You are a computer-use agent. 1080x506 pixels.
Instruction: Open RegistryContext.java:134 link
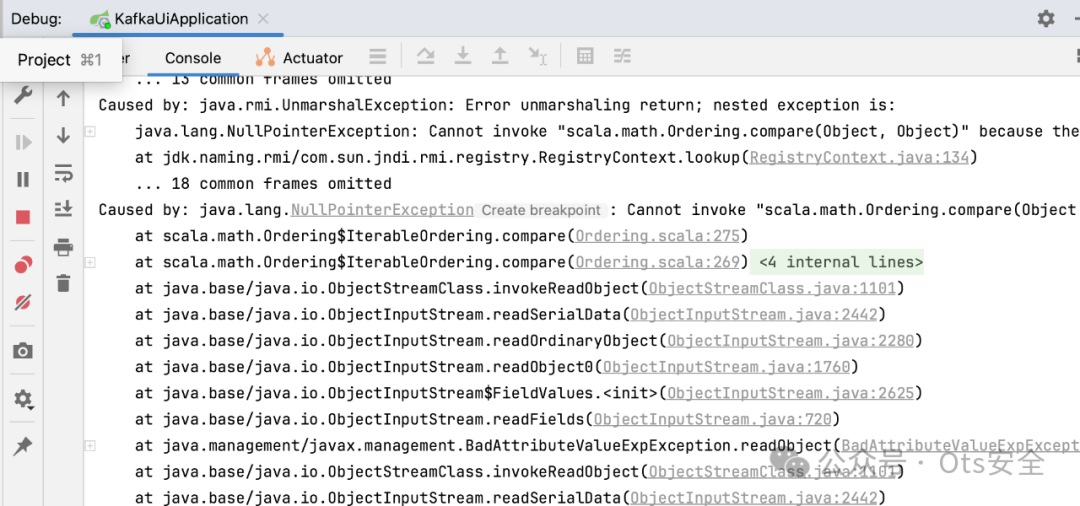click(x=859, y=158)
